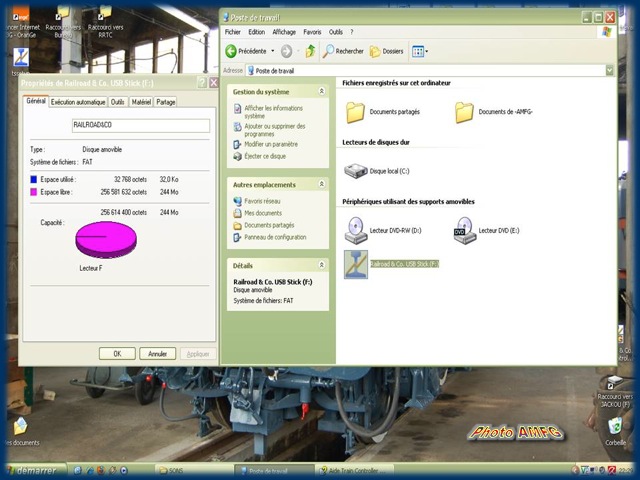Select Lecteur DVD-RW (D:) drive icon
Image resolution: width=640 pixels, height=480 pixels.
[356, 230]
